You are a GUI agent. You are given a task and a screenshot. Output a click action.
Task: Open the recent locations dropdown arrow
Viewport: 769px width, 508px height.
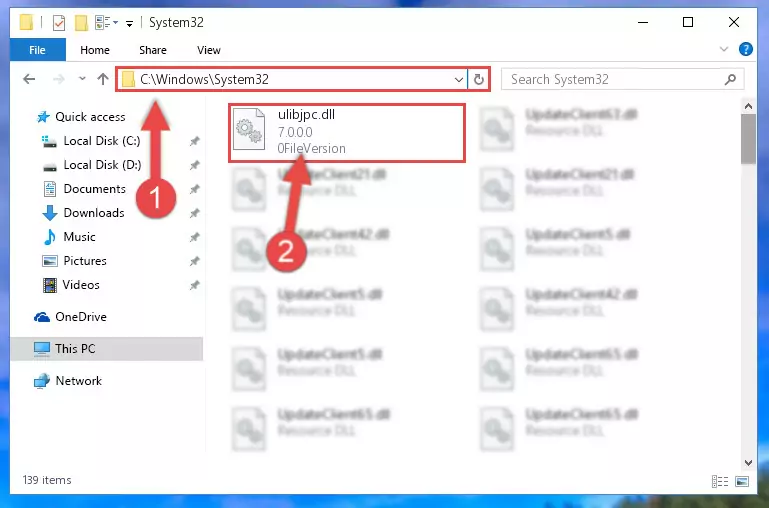point(82,78)
